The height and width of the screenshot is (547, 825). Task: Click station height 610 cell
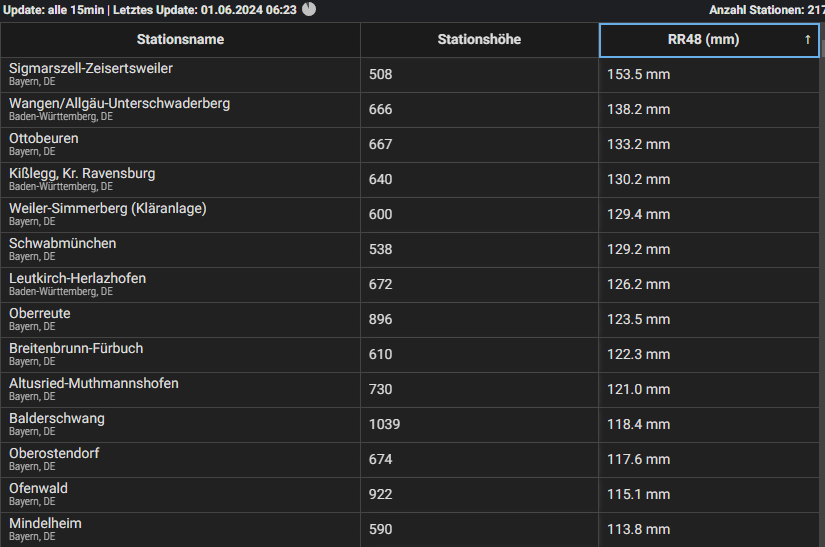[479, 354]
